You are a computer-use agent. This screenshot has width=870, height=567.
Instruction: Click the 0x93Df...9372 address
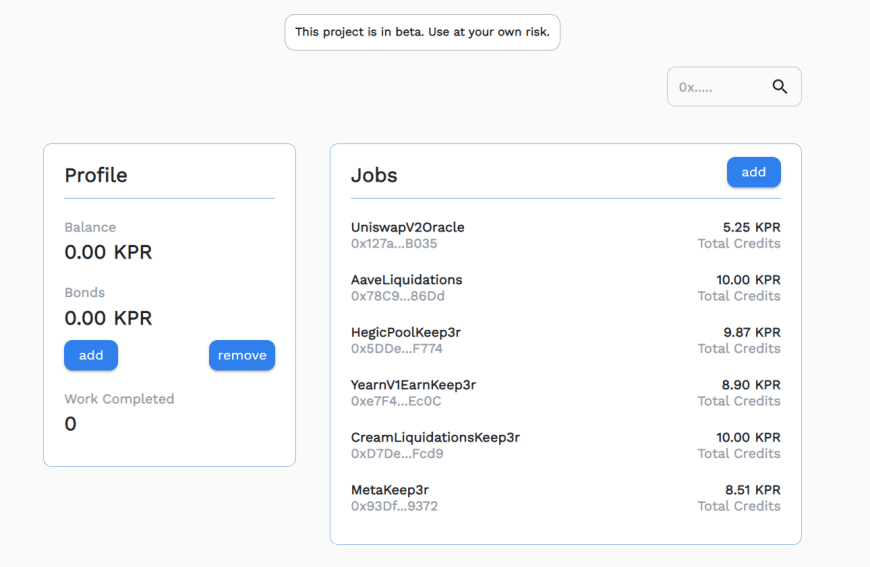(x=394, y=506)
